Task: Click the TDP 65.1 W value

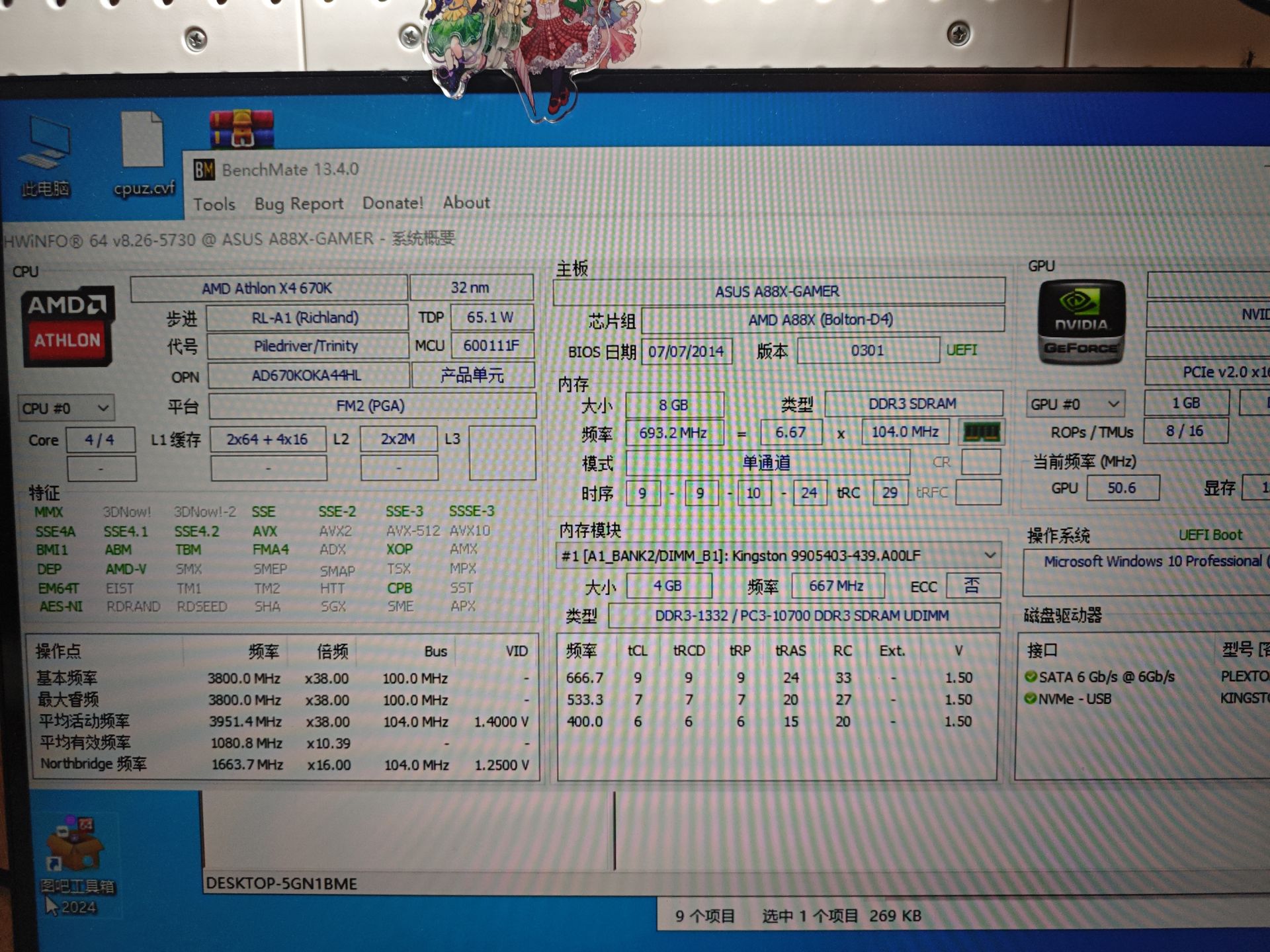Action: point(491,317)
